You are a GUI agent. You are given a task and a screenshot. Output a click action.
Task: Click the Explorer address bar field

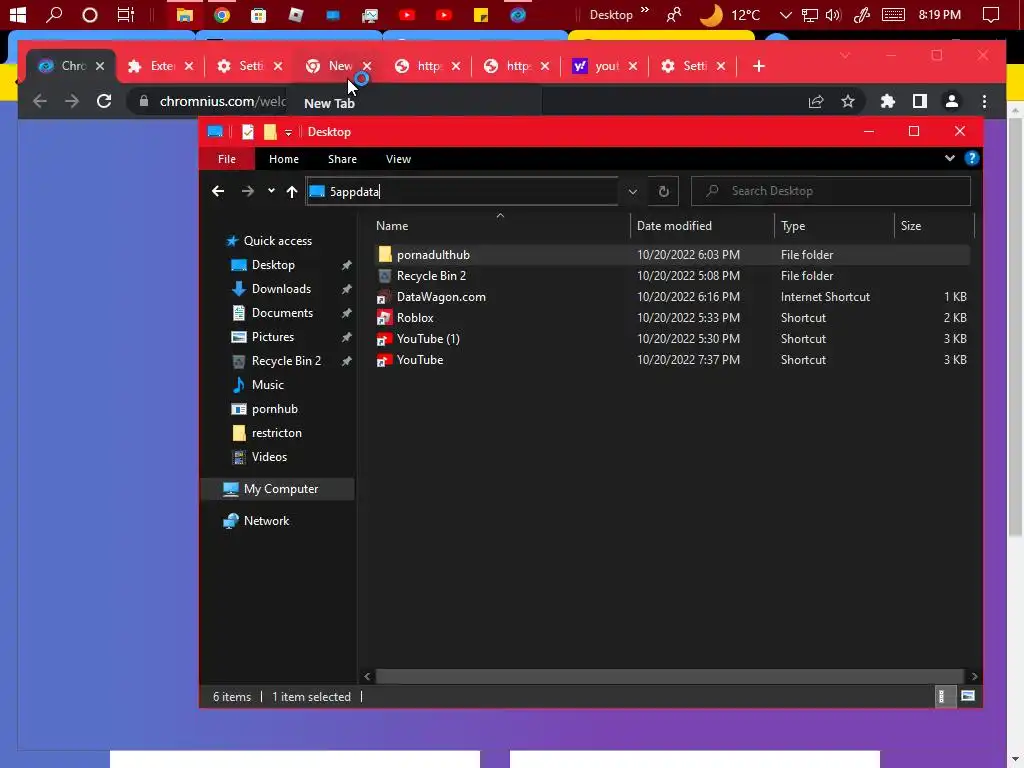(x=462, y=191)
